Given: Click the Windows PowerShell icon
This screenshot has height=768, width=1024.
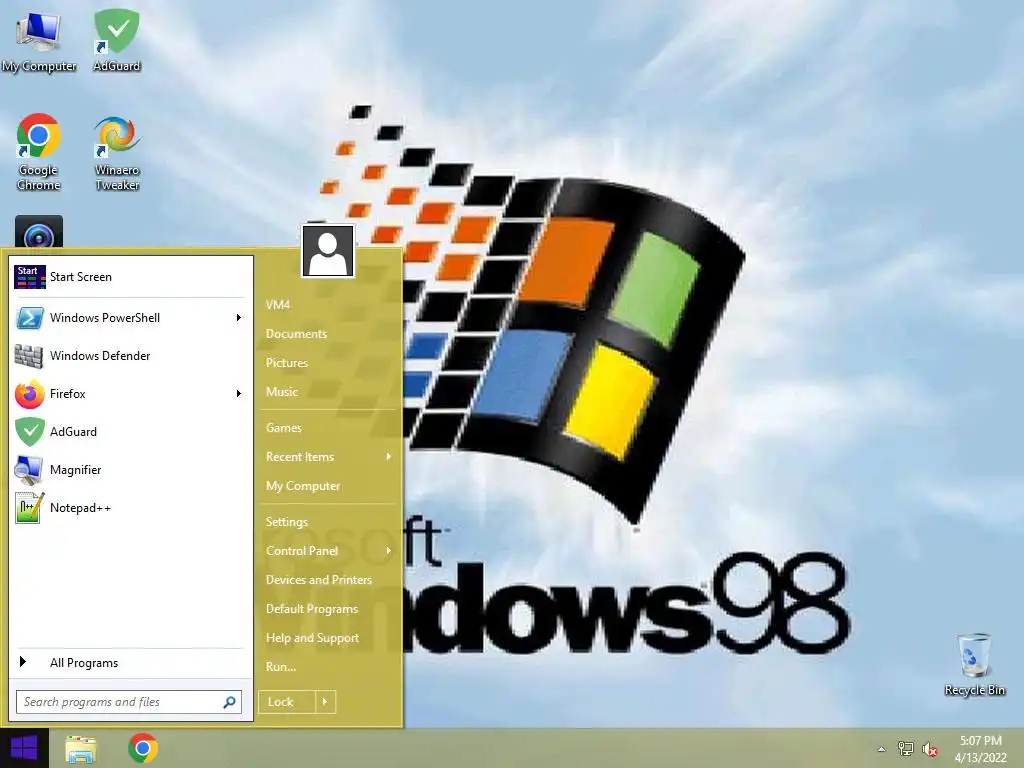Looking at the screenshot, I should (29, 318).
